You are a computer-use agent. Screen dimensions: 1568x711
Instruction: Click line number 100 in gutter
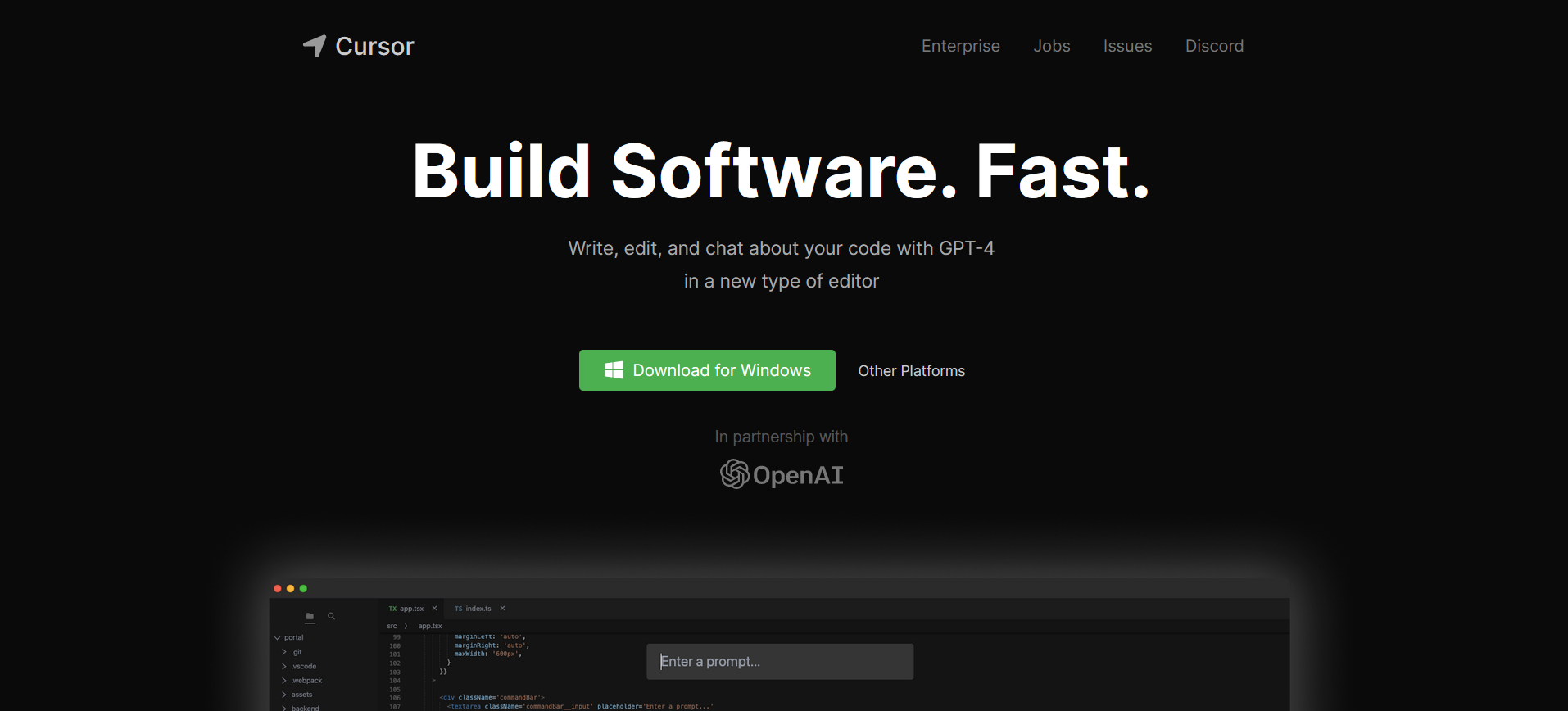coord(395,645)
